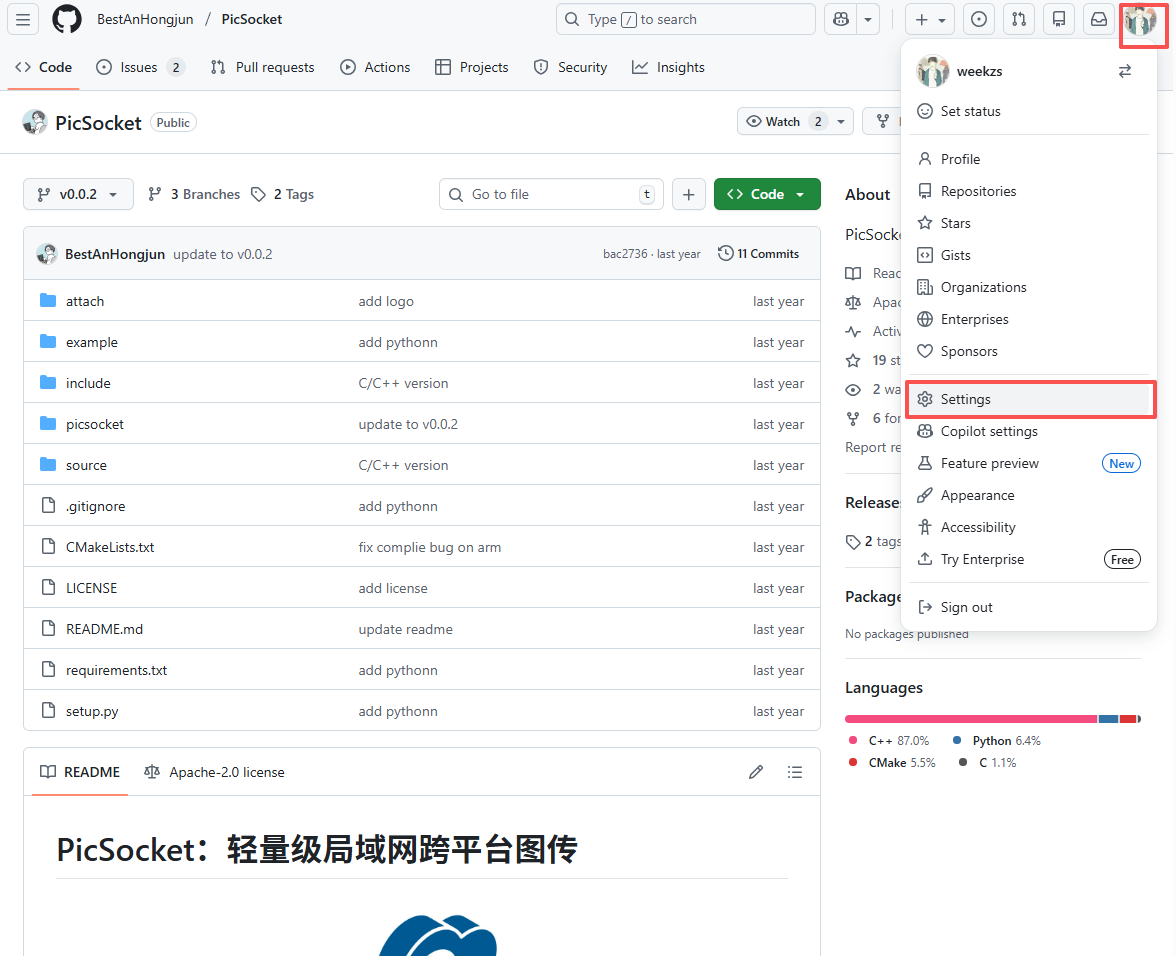This screenshot has height=956, width=1176.
Task: Open requirements.txt file
Action: click(x=116, y=670)
